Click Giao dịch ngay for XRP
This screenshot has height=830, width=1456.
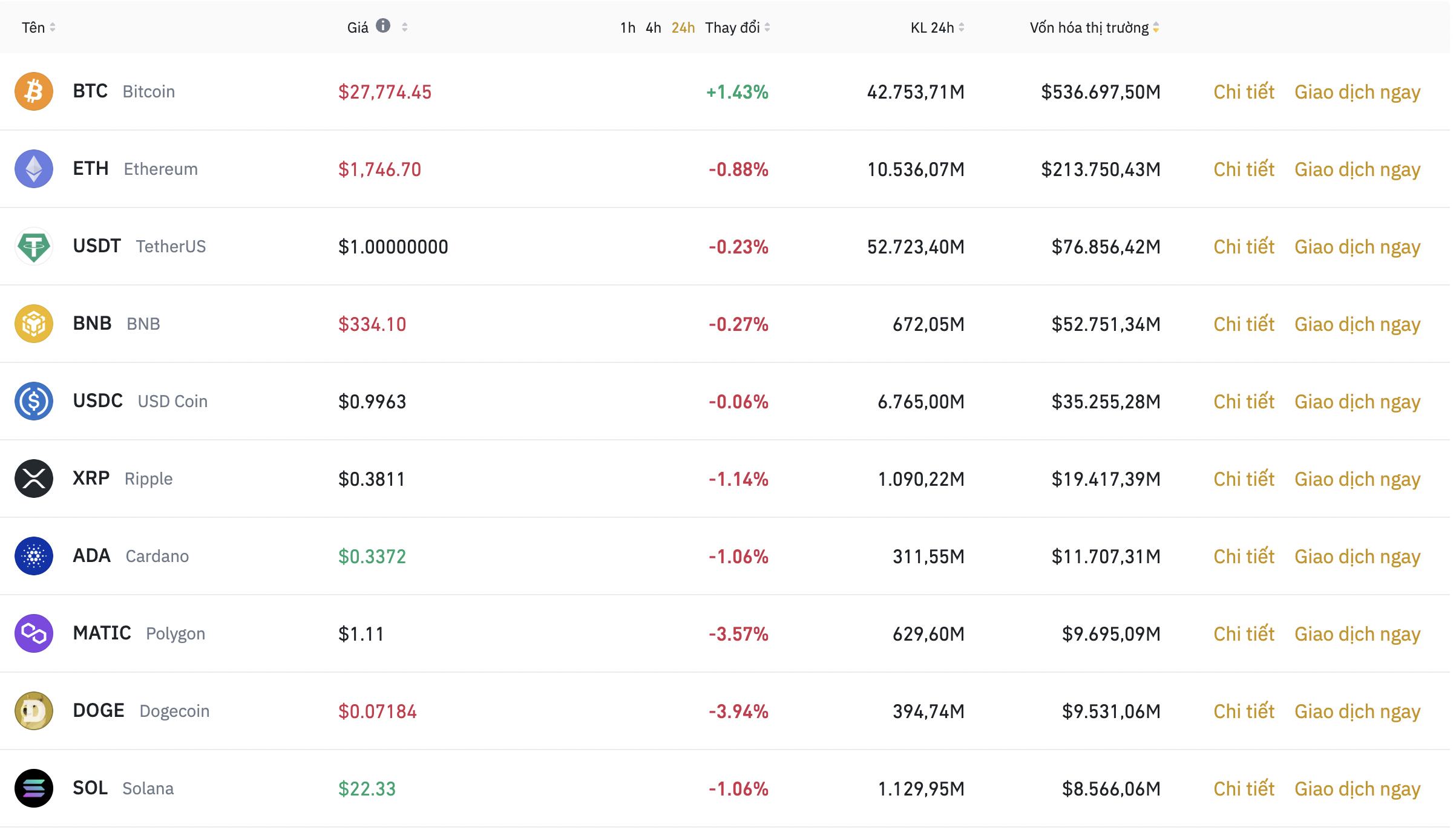(1357, 480)
